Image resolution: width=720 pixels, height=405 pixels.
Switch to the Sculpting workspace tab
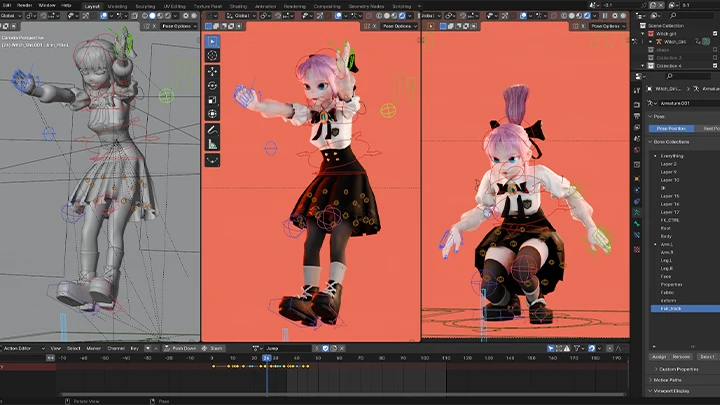145,6
